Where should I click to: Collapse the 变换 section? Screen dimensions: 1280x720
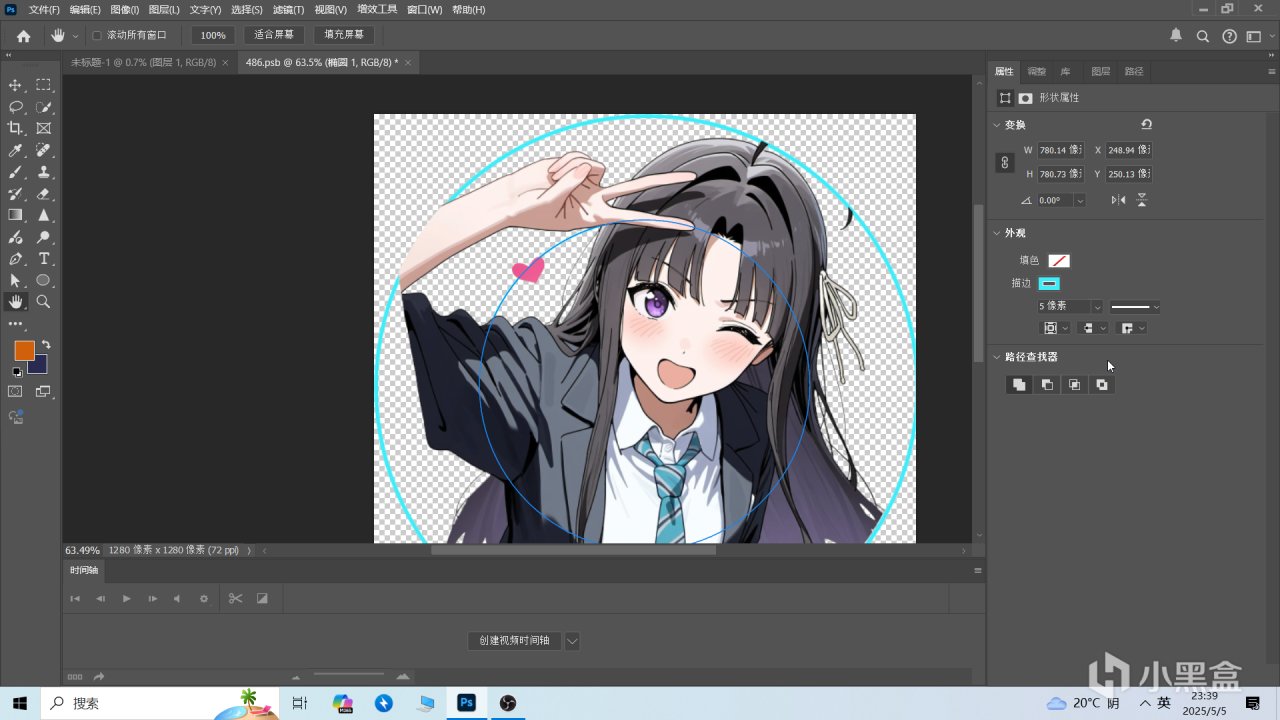pyautogui.click(x=996, y=125)
